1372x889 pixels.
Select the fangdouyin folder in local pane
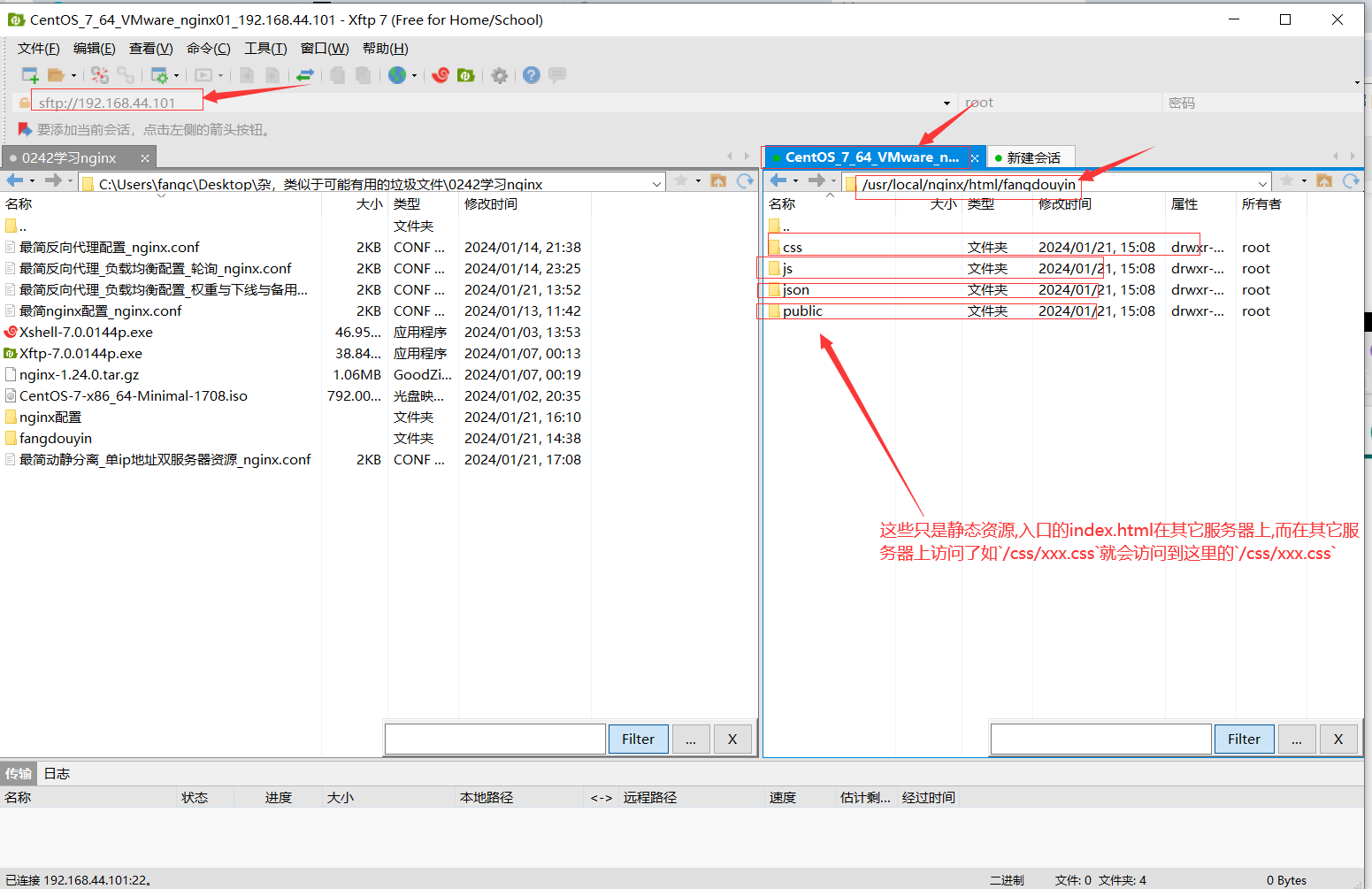point(294,439)
